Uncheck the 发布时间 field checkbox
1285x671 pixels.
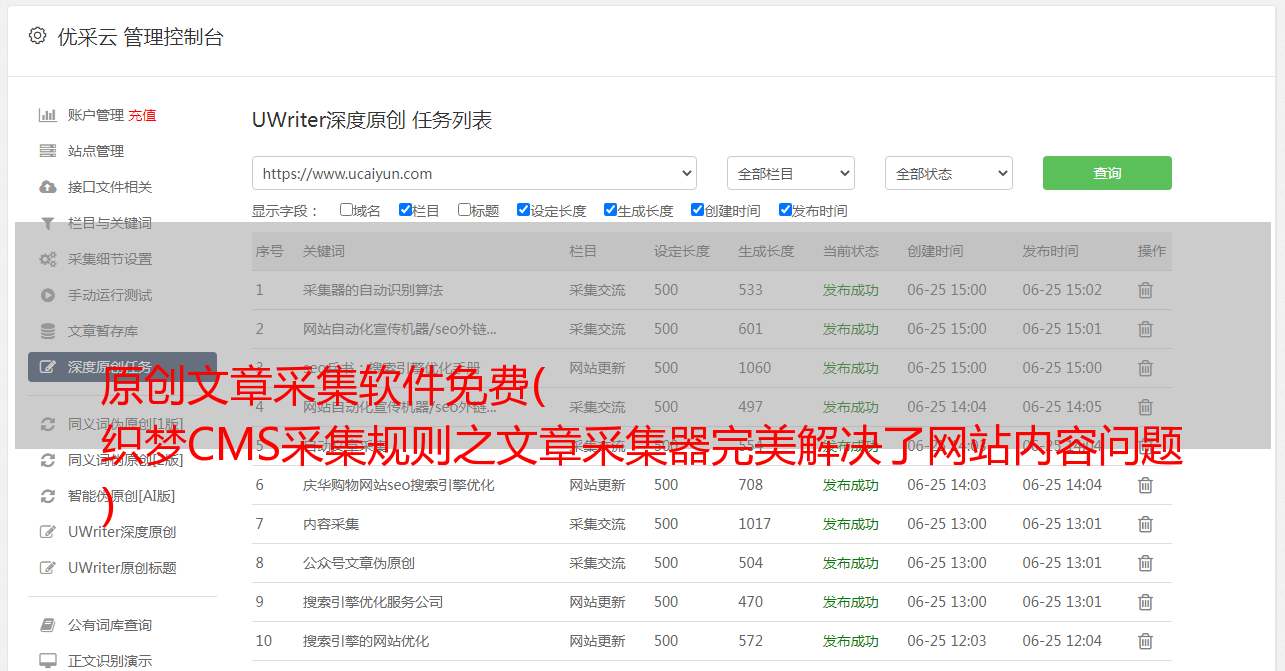coord(785,210)
